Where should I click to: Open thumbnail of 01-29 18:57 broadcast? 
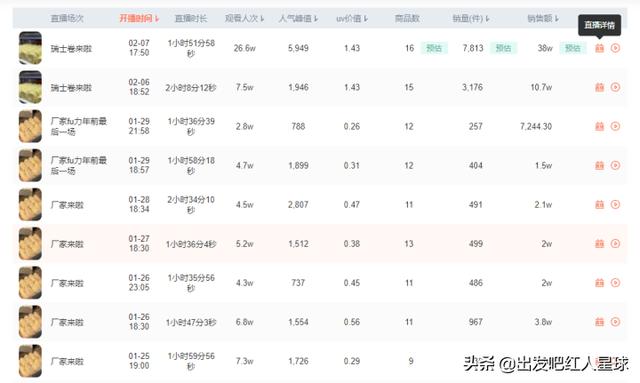(30, 165)
